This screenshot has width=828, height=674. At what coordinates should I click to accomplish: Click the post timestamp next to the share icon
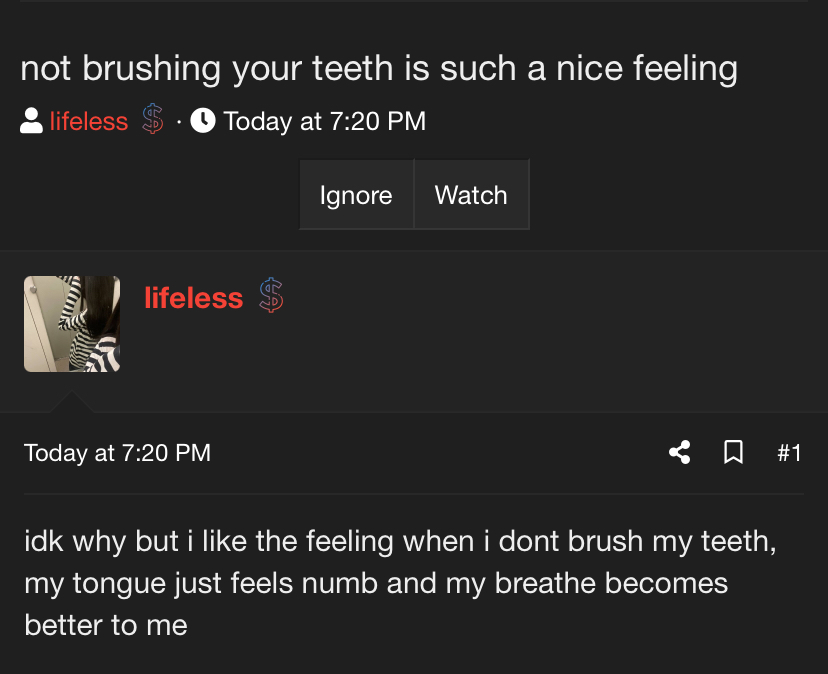(117, 453)
